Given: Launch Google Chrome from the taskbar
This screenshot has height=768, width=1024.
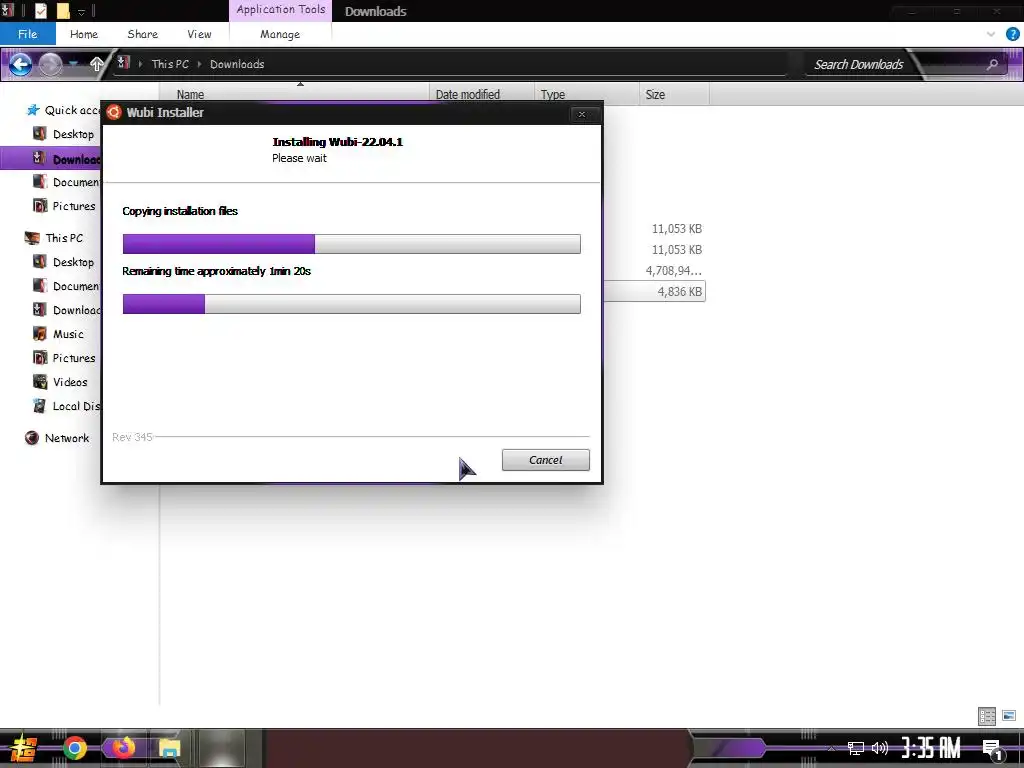Looking at the screenshot, I should pos(75,748).
